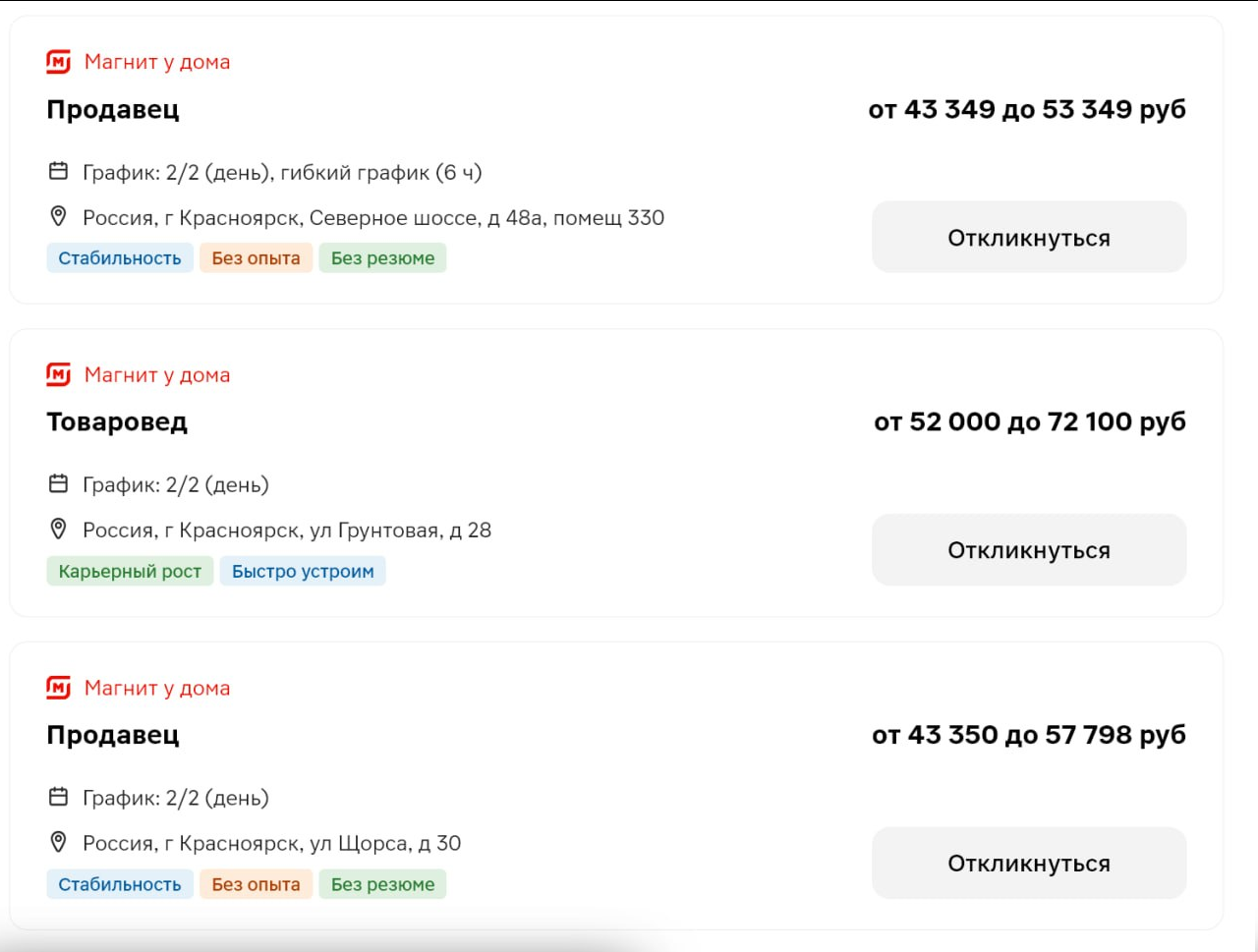Select Стабильность tag in first card
The width and height of the screenshot is (1258, 952).
tap(120, 258)
